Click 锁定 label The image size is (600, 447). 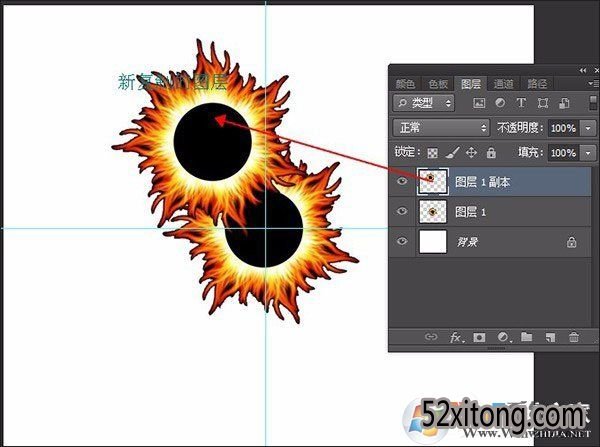407,152
